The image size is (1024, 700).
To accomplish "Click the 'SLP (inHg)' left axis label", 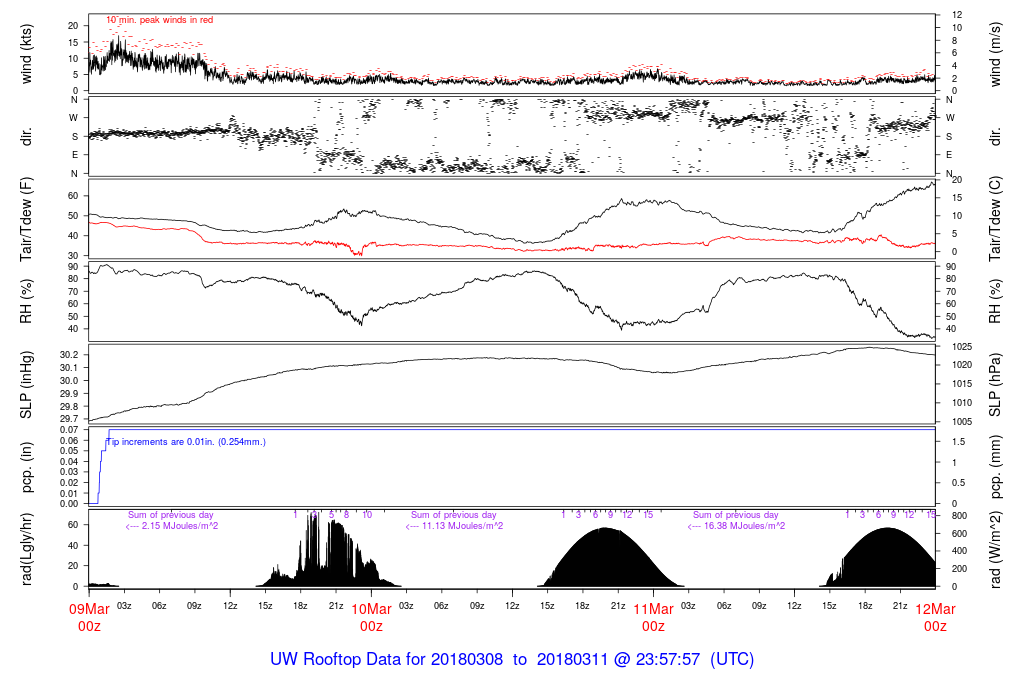I will pyautogui.click(x=27, y=384).
